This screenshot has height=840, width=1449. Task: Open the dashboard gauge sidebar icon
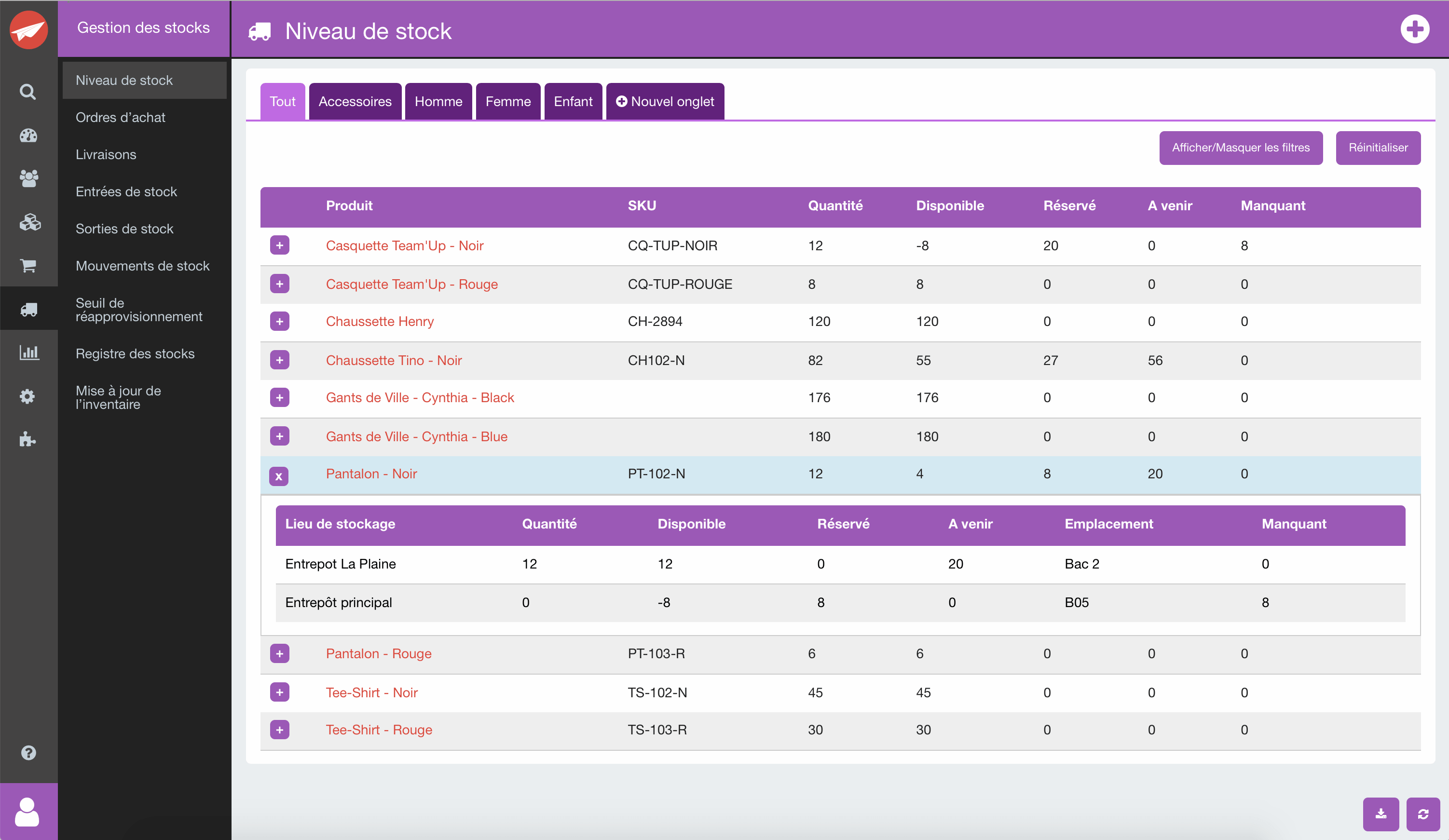click(x=28, y=135)
